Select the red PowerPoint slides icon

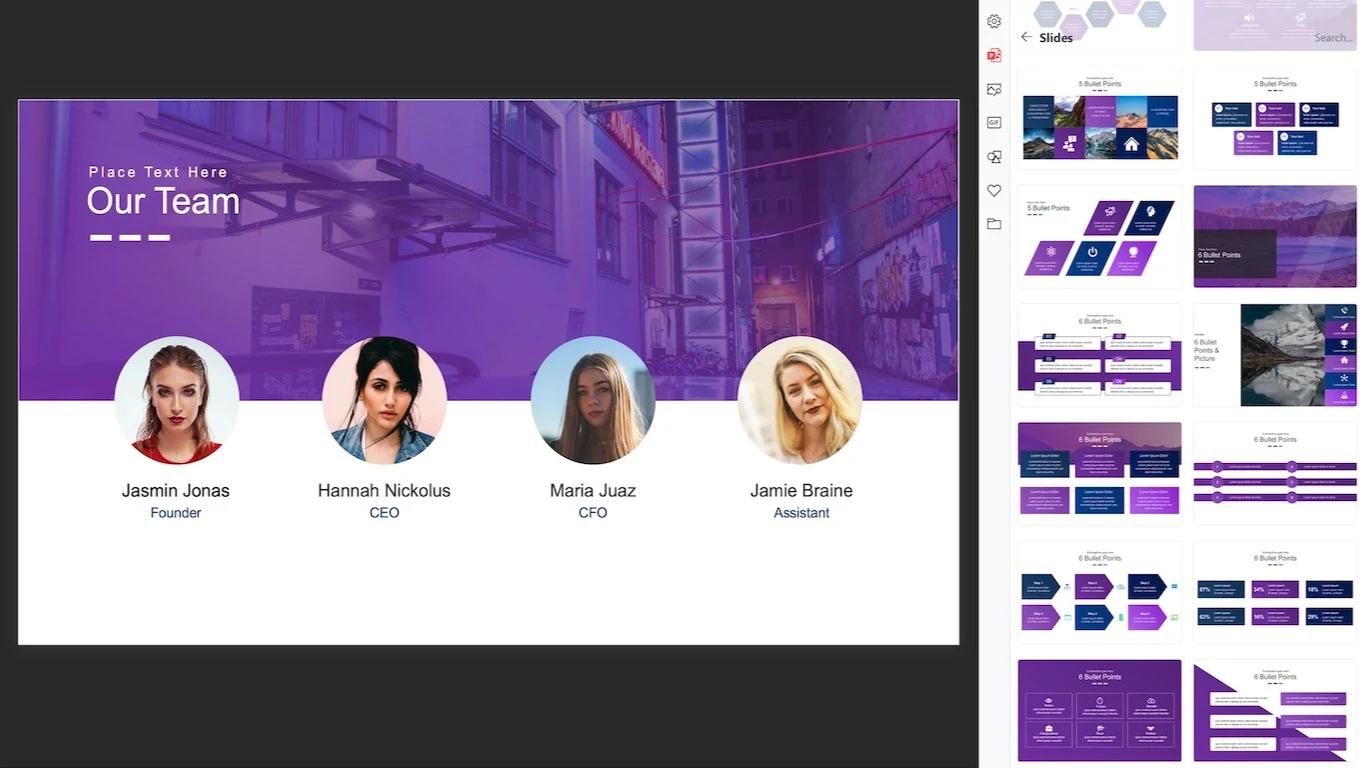point(993,55)
